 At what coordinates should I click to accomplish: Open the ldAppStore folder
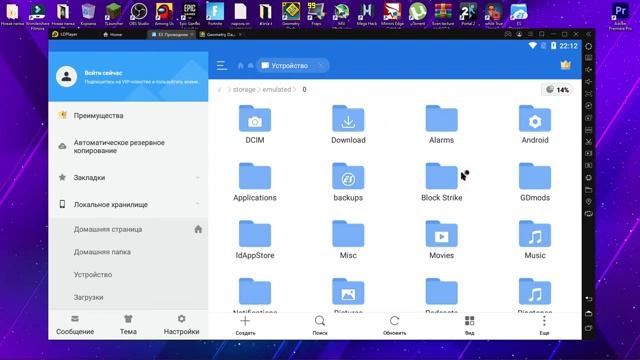point(255,239)
